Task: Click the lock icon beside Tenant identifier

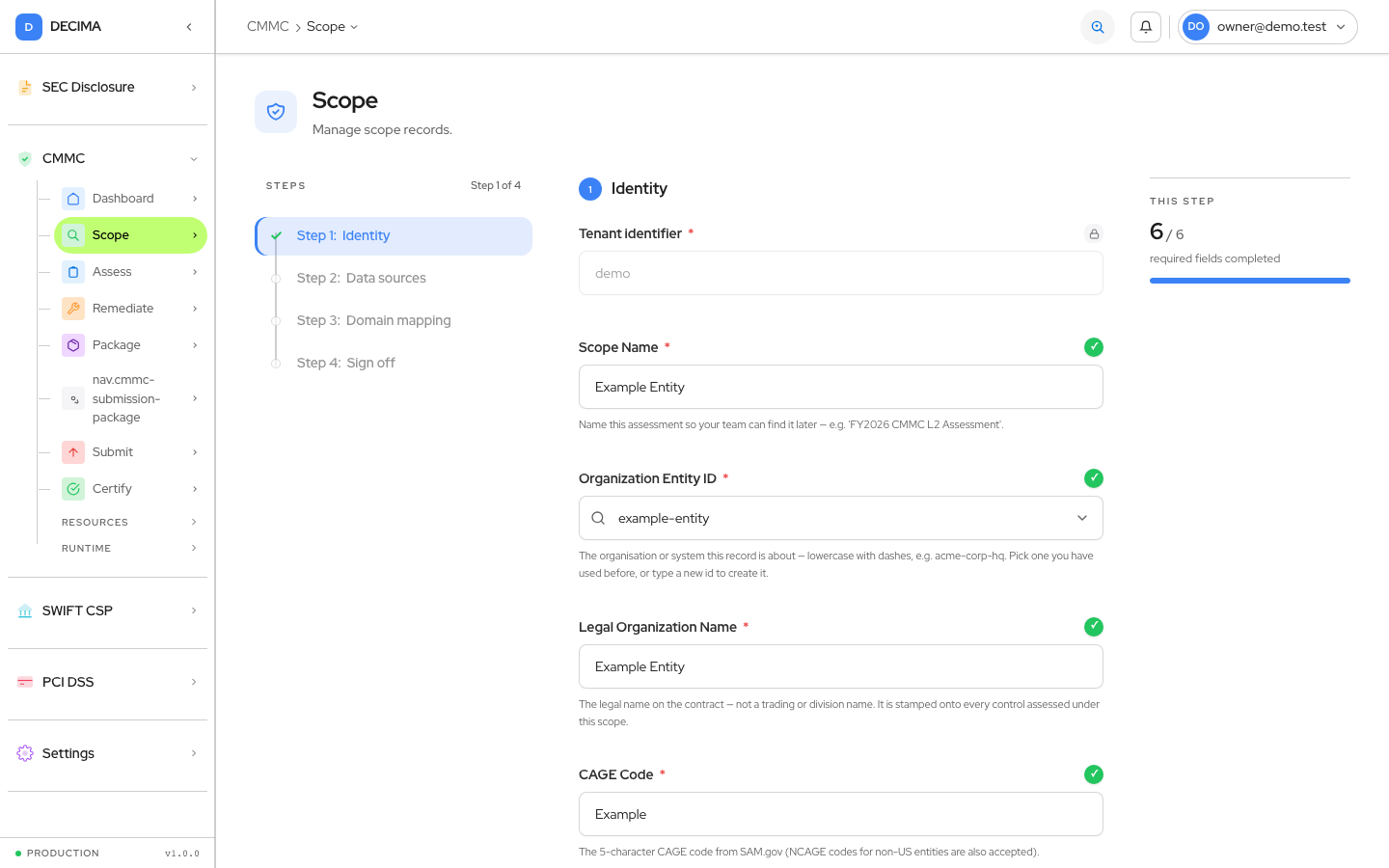Action: (x=1094, y=233)
